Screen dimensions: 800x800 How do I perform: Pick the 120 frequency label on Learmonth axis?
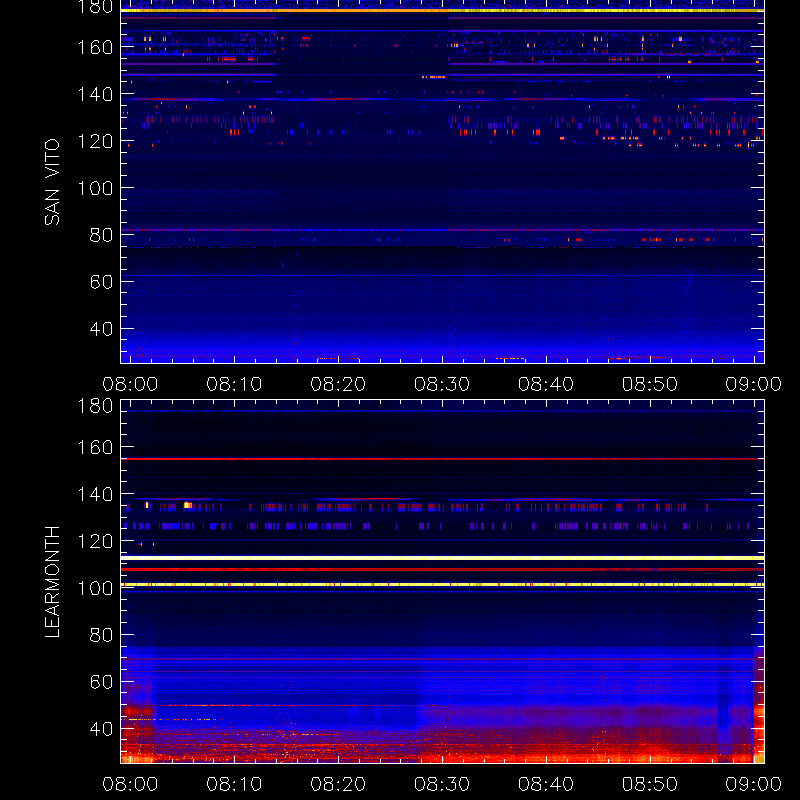[95, 541]
